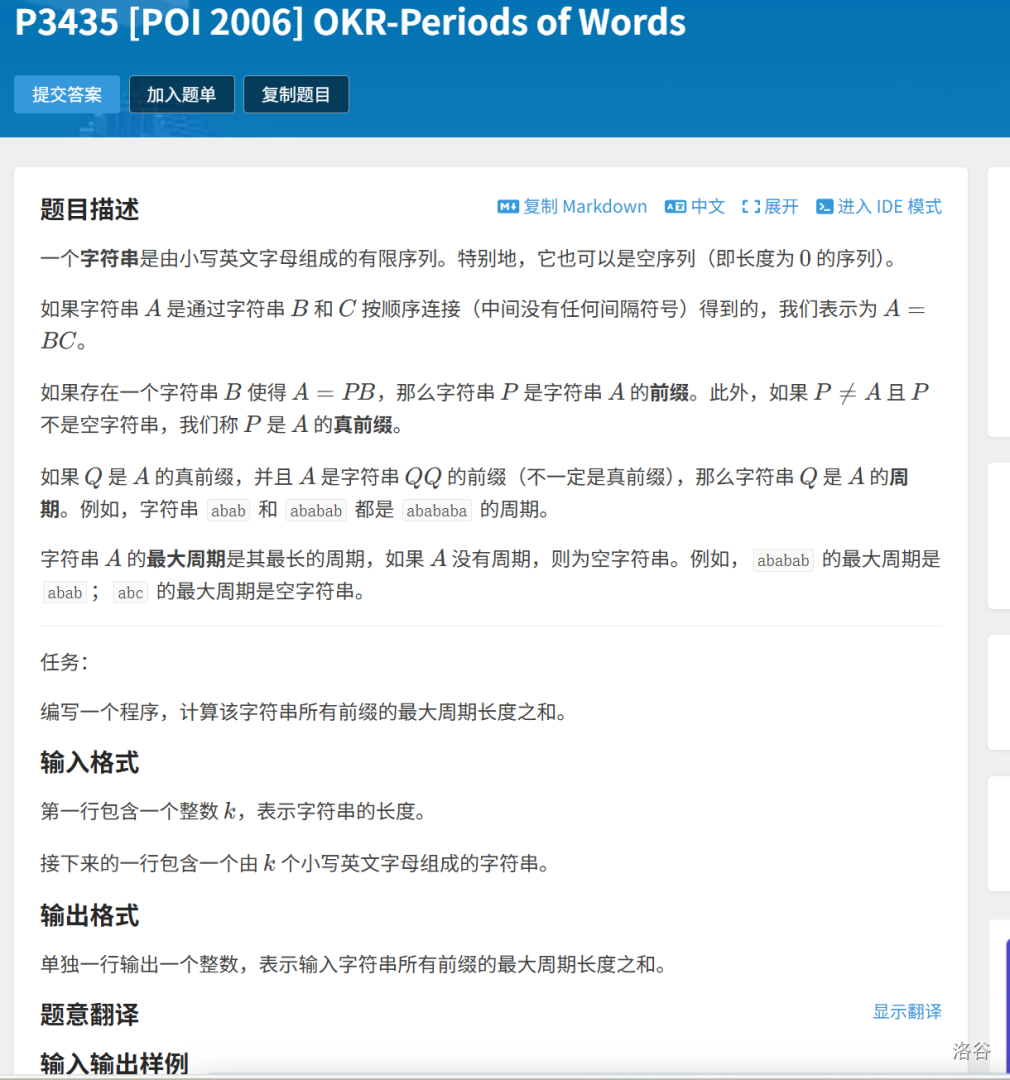The image size is (1010, 1080).
Task: Click the 输出格式 section heading
Action: click(90, 915)
